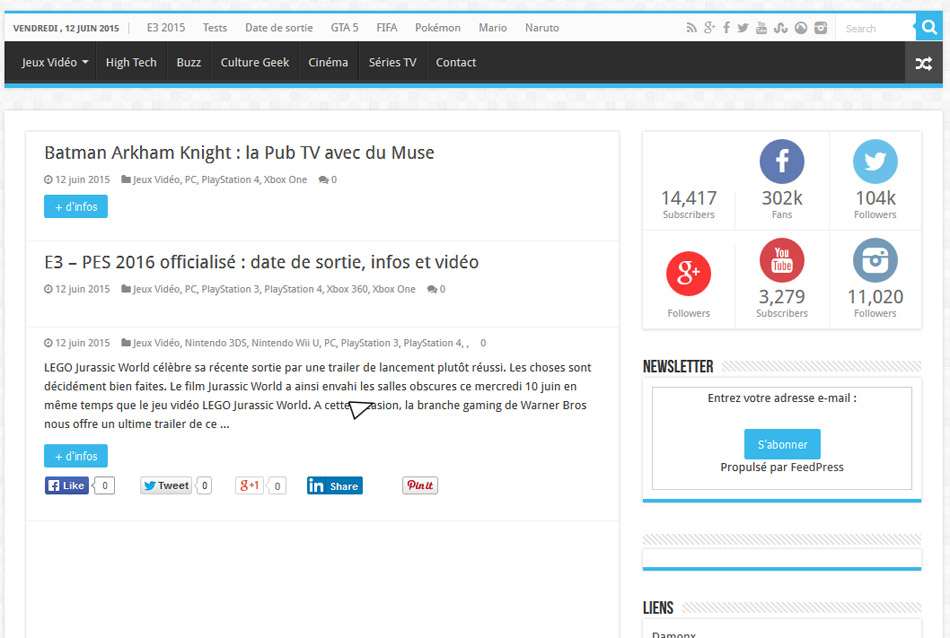Click the small YouTube icon in top bar

[762, 28]
